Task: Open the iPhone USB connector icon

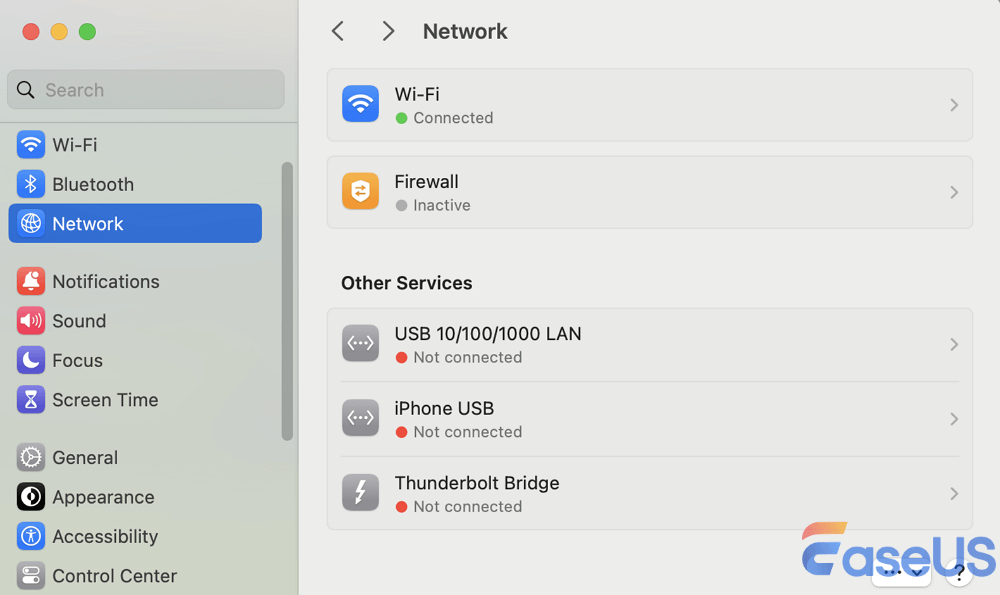Action: tap(360, 418)
